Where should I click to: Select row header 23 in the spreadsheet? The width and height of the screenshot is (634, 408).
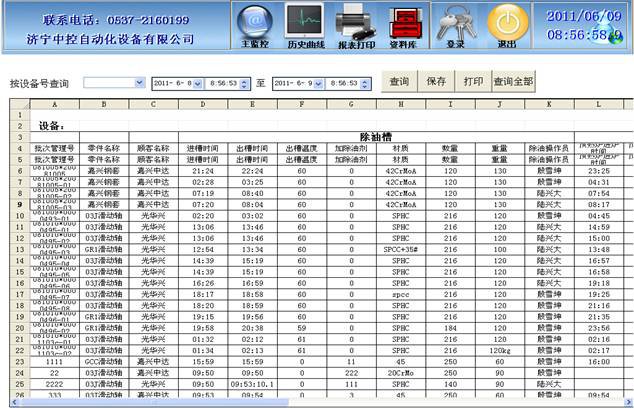click(15, 360)
